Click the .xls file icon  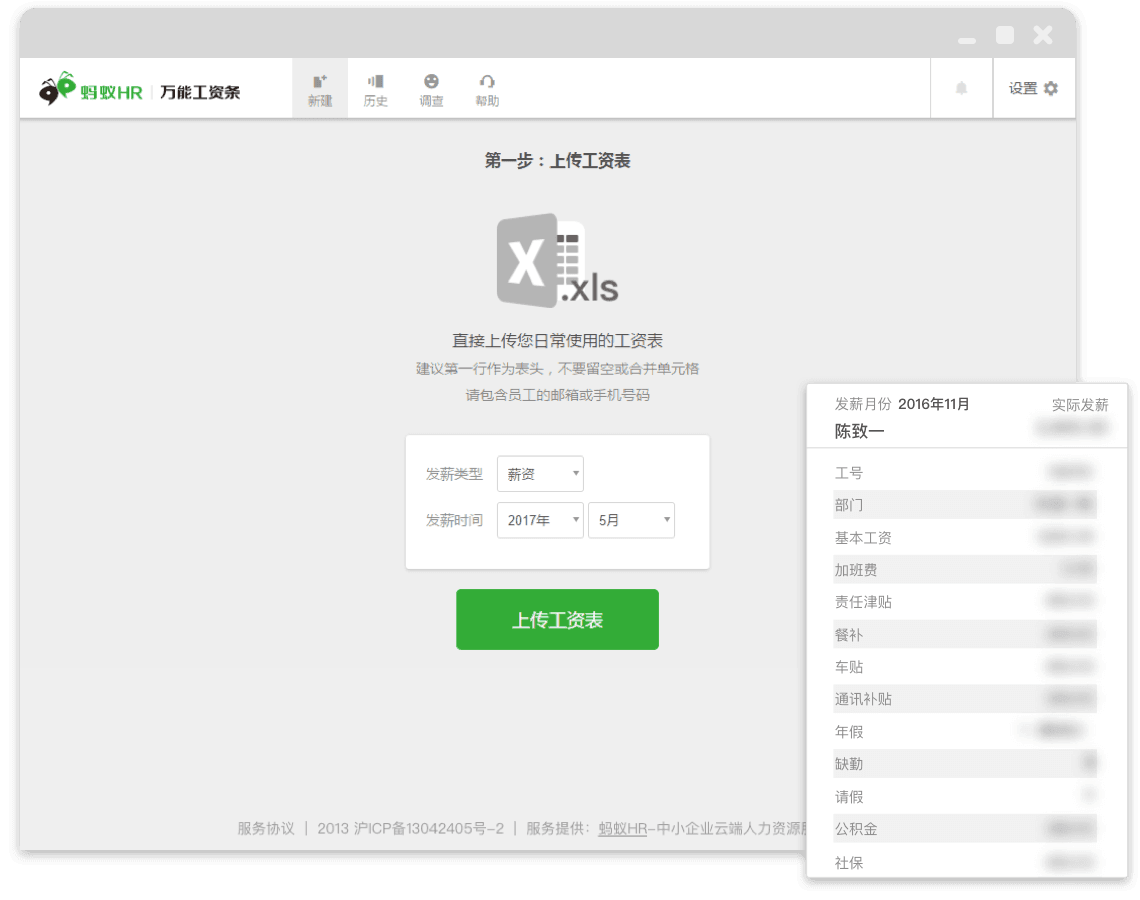tap(557, 262)
